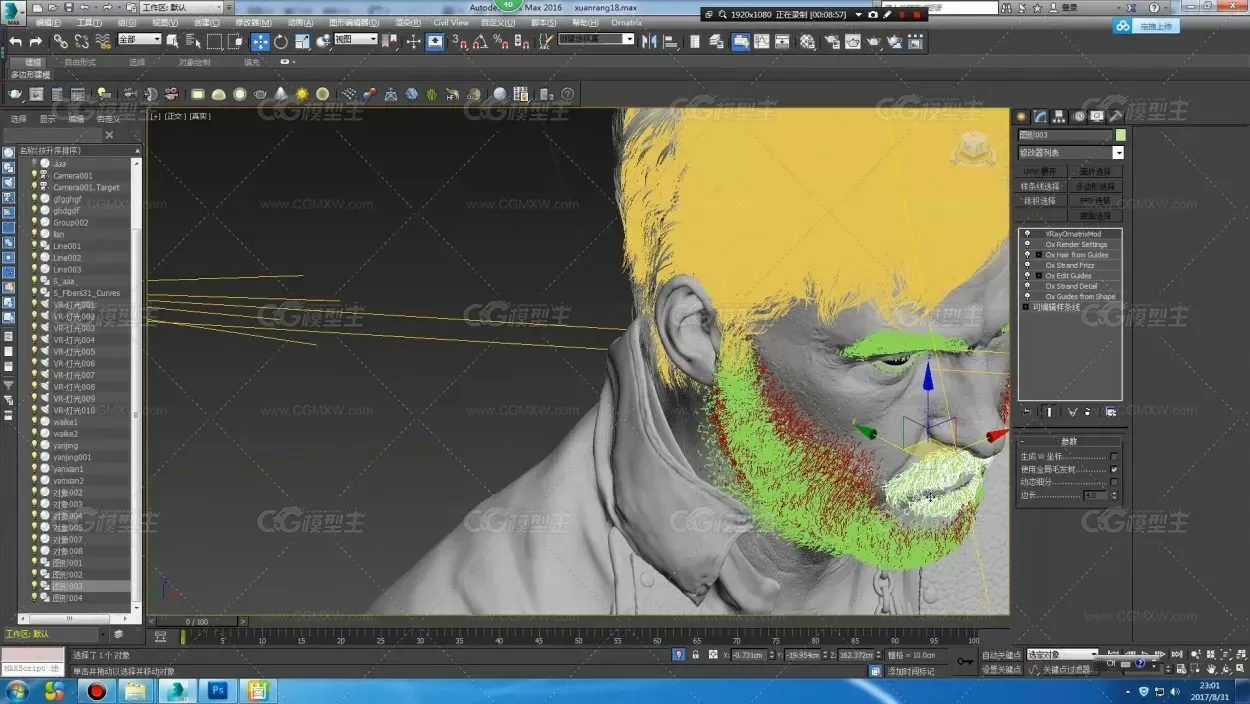Open the 全部 selection filter dropdown
Image resolution: width=1250 pixels, height=704 pixels.
139,40
